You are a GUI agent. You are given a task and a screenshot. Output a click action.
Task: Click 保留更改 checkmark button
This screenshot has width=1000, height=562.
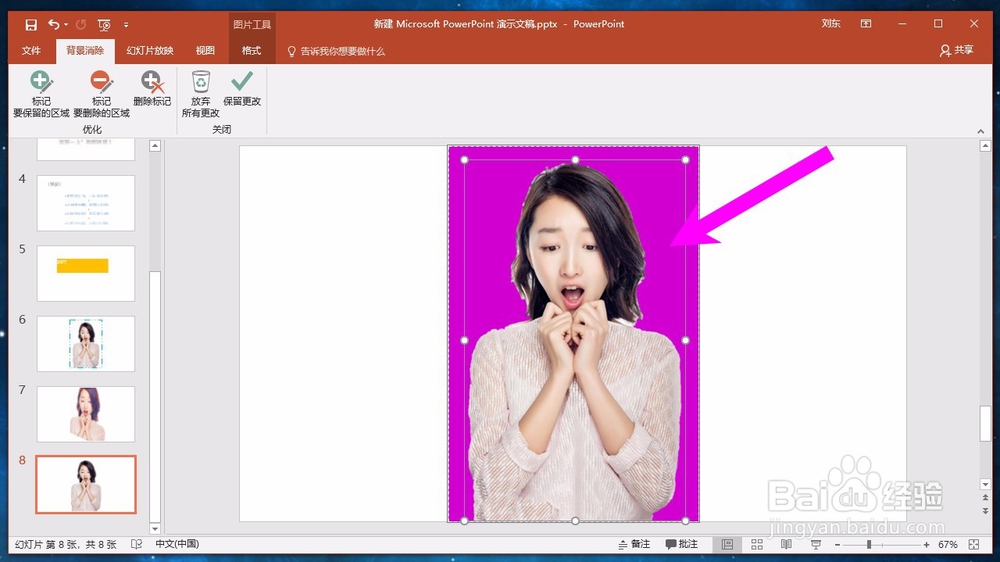pos(242,89)
